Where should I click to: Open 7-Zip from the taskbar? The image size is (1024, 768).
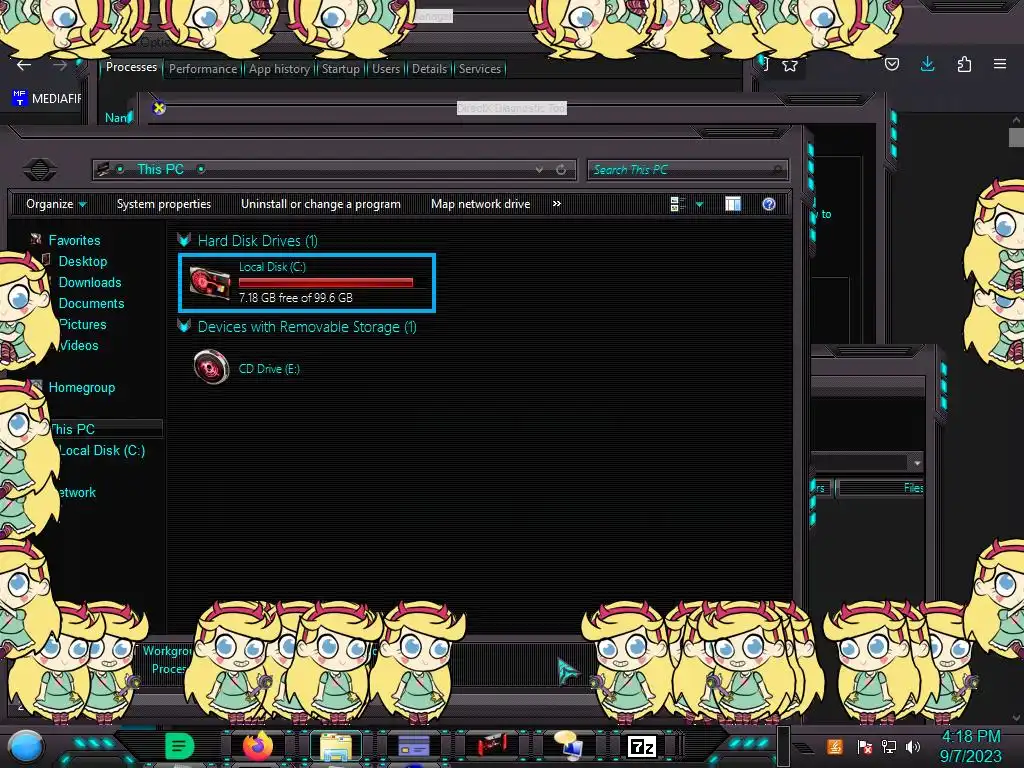pos(641,746)
